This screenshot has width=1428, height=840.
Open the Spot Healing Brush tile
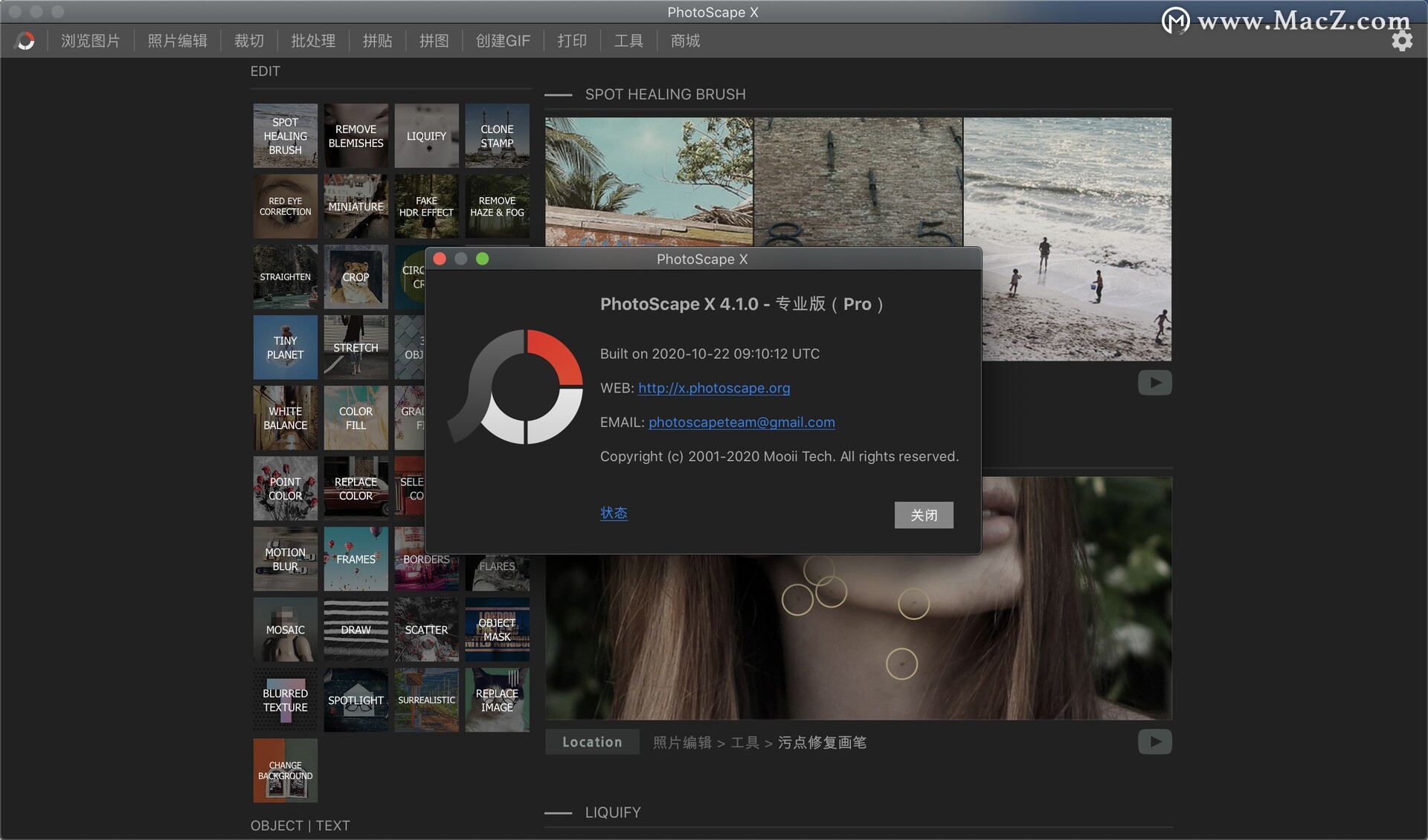285,135
